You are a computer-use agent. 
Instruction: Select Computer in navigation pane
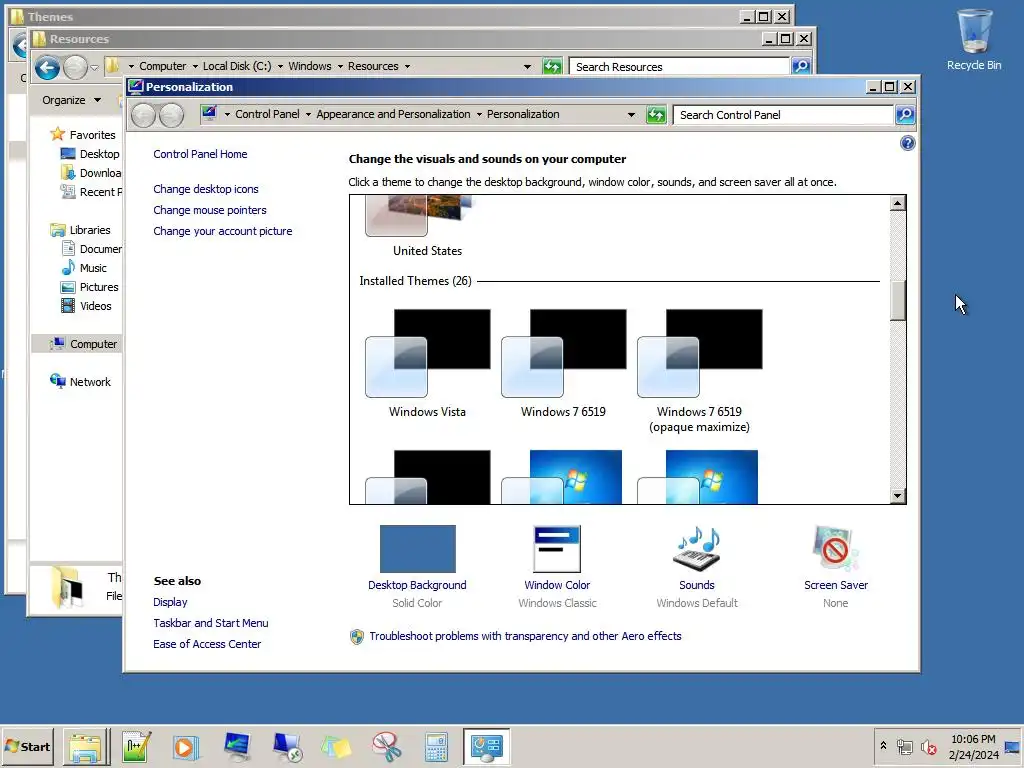pyautogui.click(x=76, y=344)
